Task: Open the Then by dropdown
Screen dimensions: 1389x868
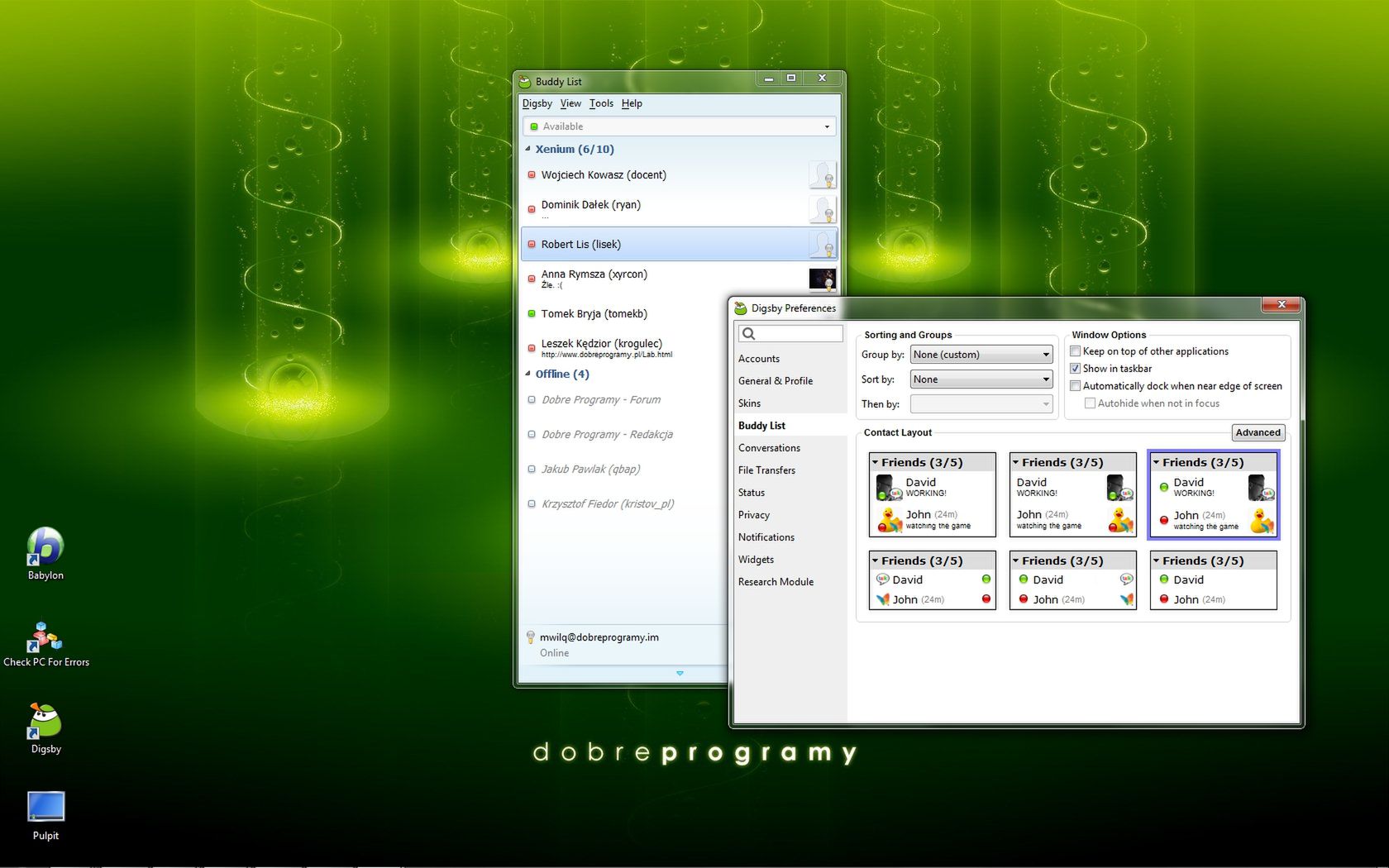Action: click(x=981, y=404)
